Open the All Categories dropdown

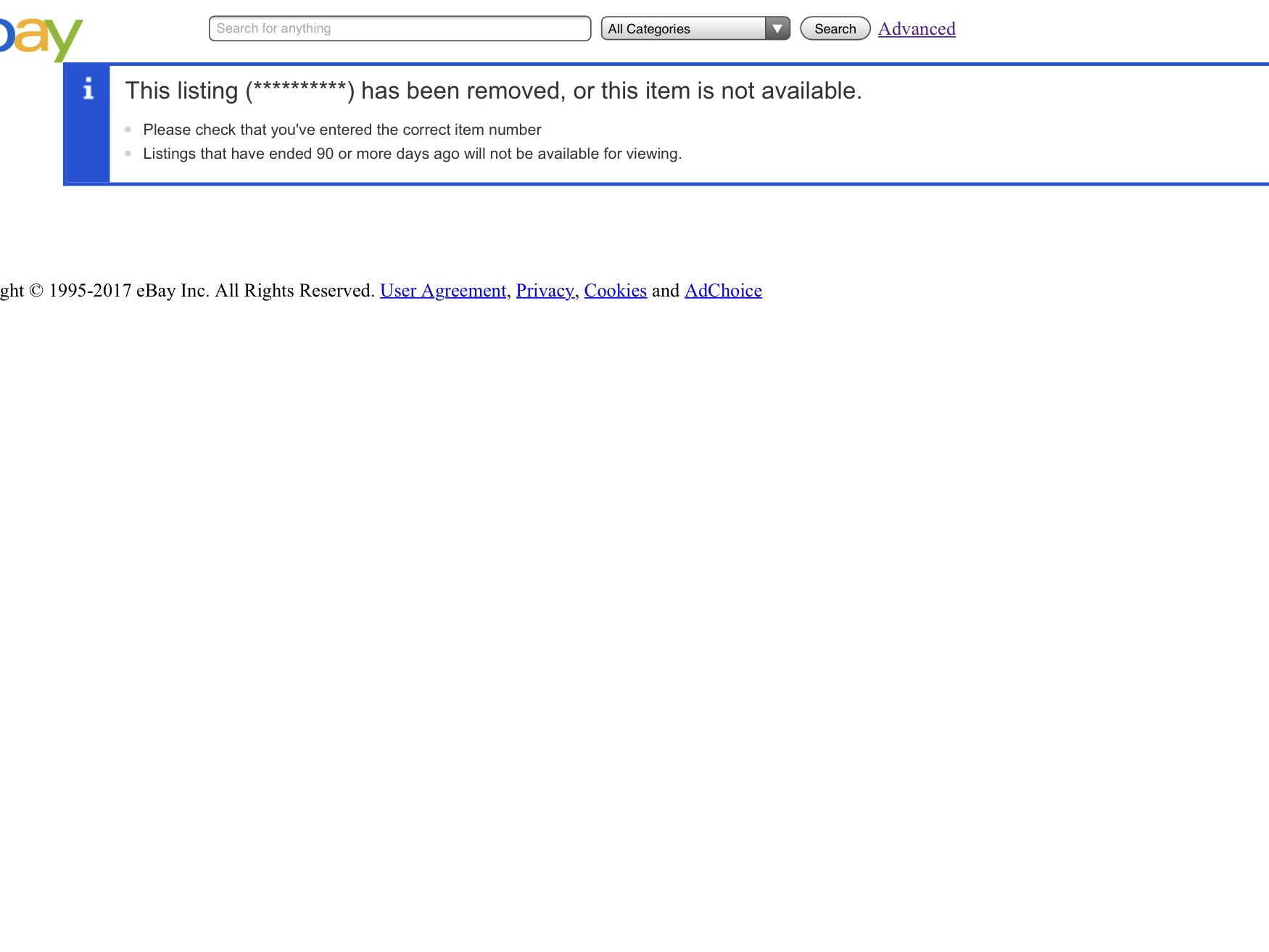[695, 28]
